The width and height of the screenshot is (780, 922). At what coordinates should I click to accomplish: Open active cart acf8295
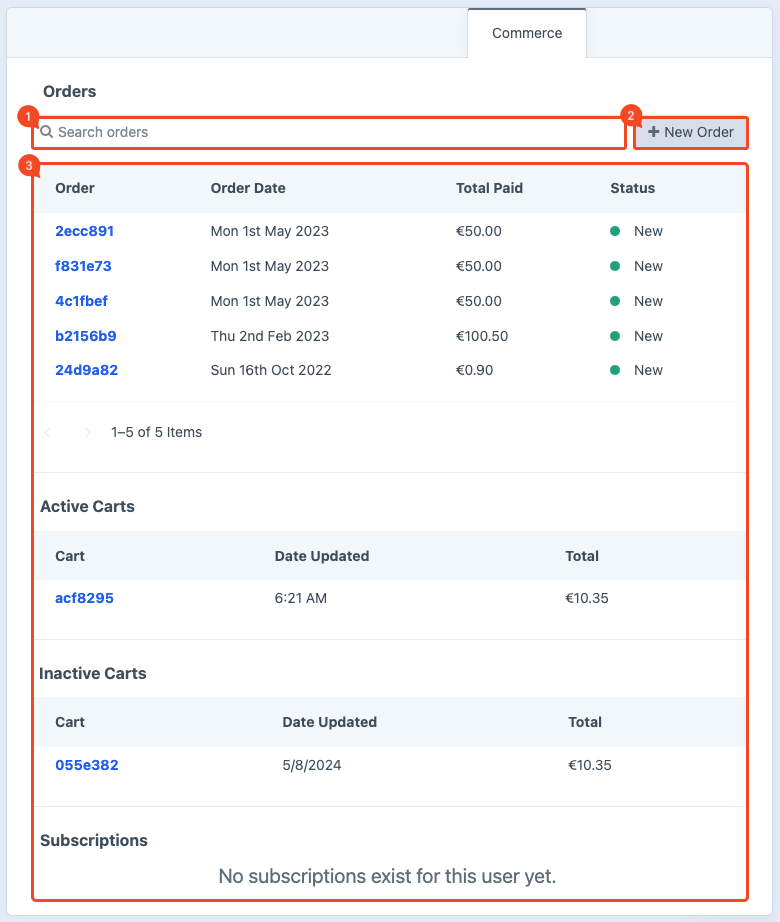click(x=84, y=598)
